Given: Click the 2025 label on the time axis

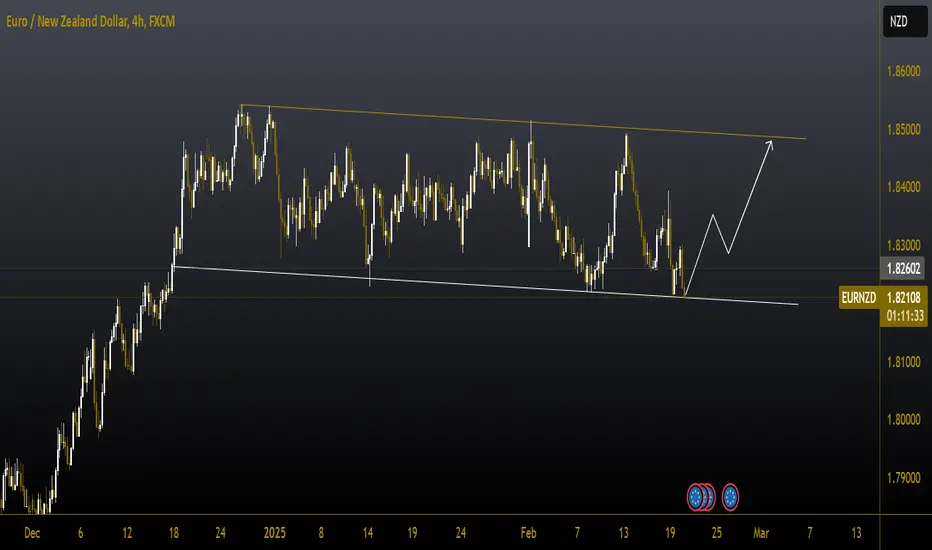Looking at the screenshot, I should pyautogui.click(x=275, y=533).
